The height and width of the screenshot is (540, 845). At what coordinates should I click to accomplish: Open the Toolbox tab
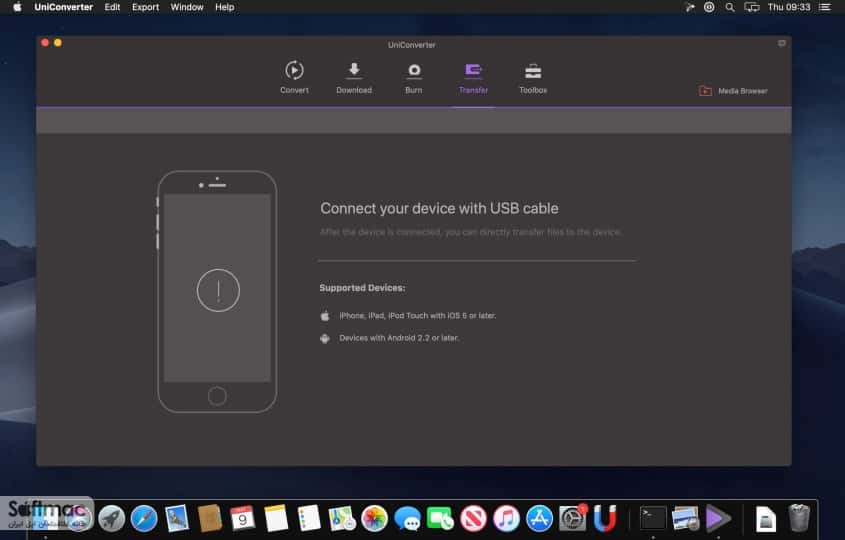click(533, 78)
